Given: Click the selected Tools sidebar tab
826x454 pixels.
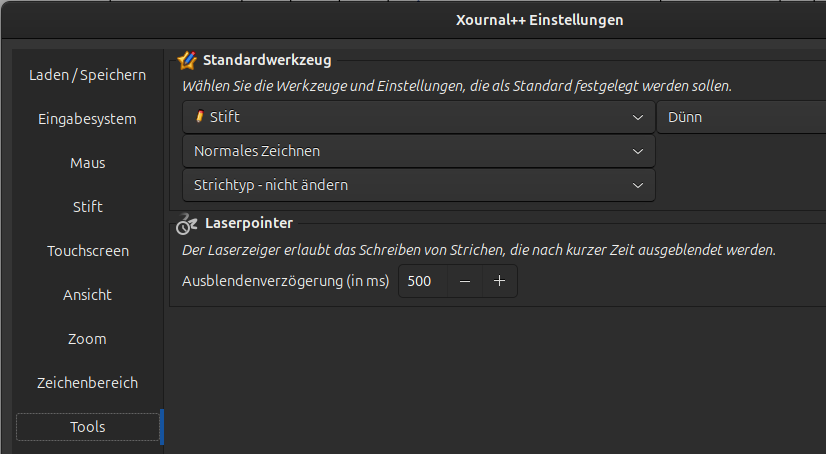Looking at the screenshot, I should point(87,427).
